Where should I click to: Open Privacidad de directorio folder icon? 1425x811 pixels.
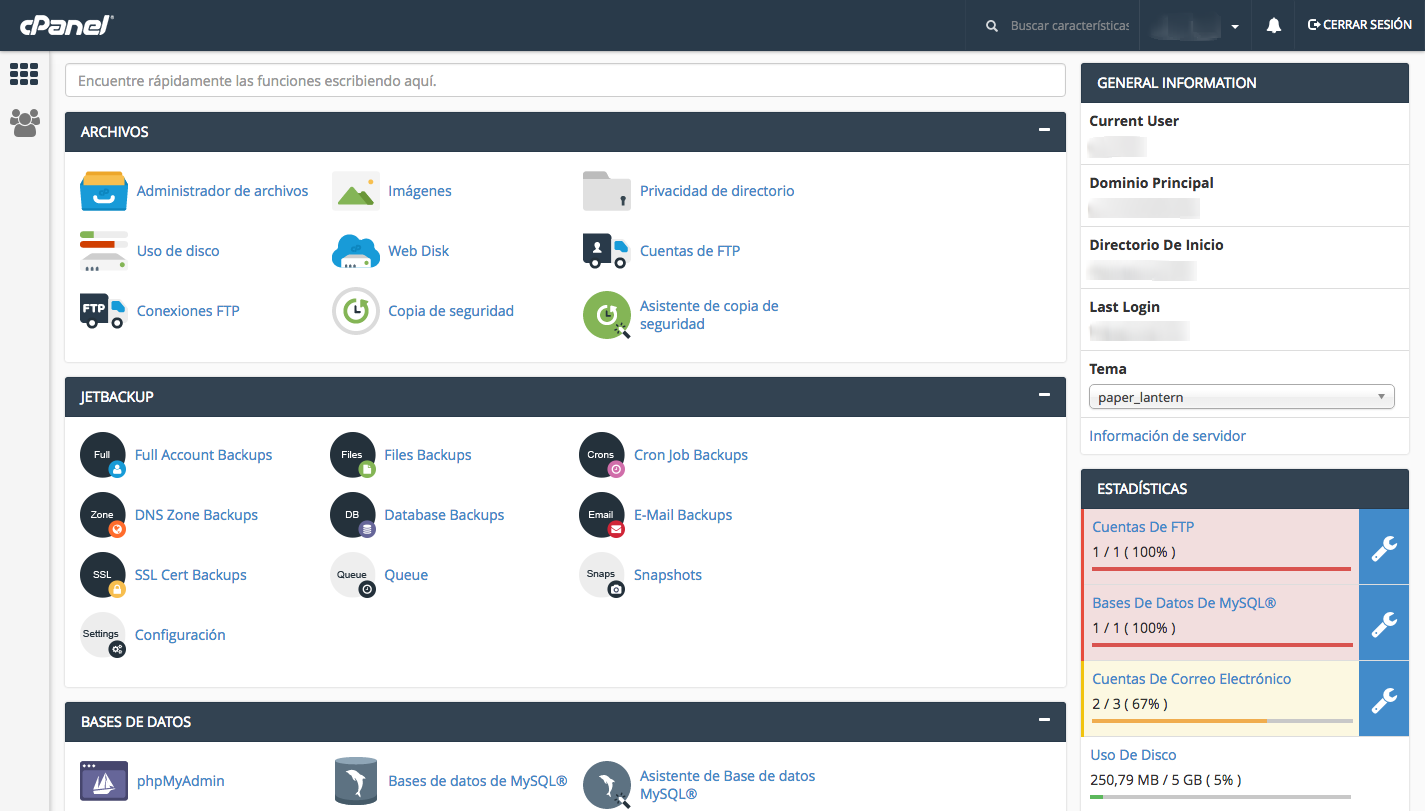click(x=607, y=191)
